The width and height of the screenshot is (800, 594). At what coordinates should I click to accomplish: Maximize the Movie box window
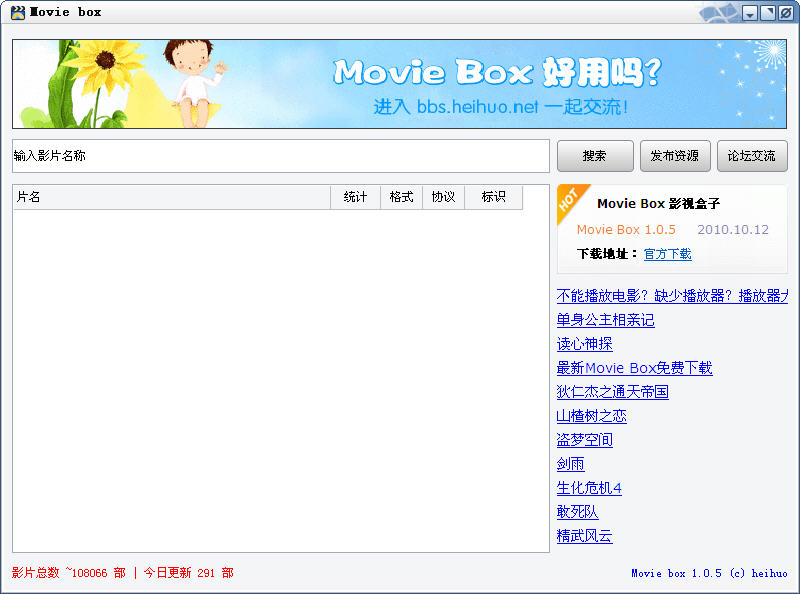768,13
